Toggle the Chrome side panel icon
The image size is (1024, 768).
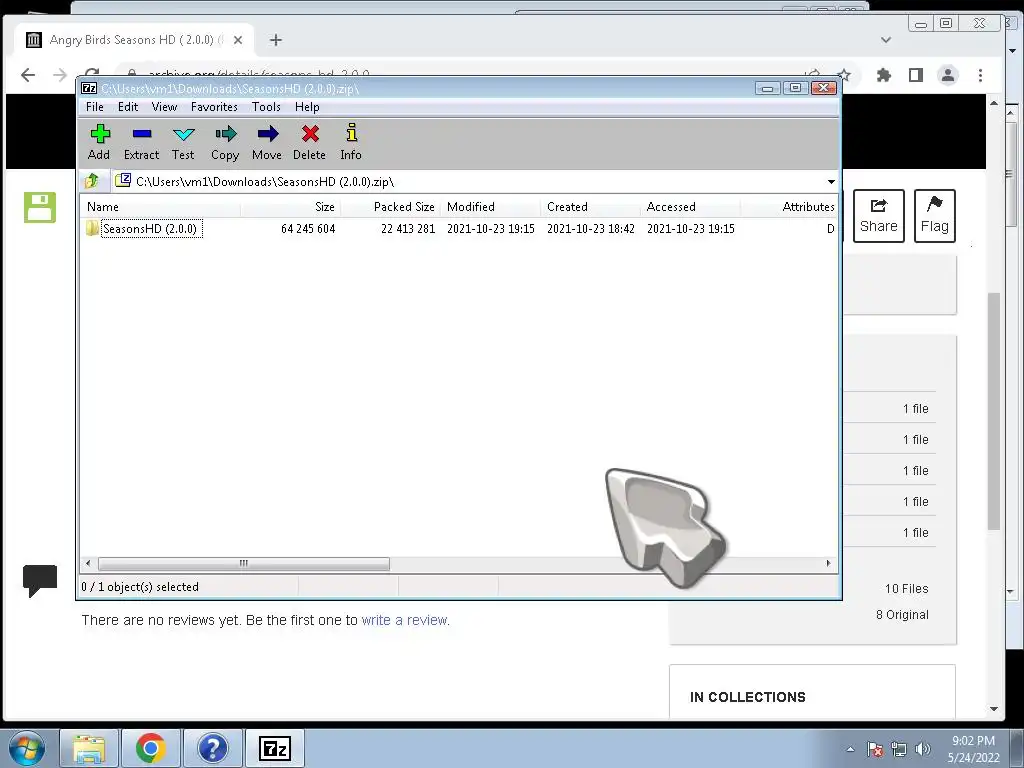coord(916,75)
